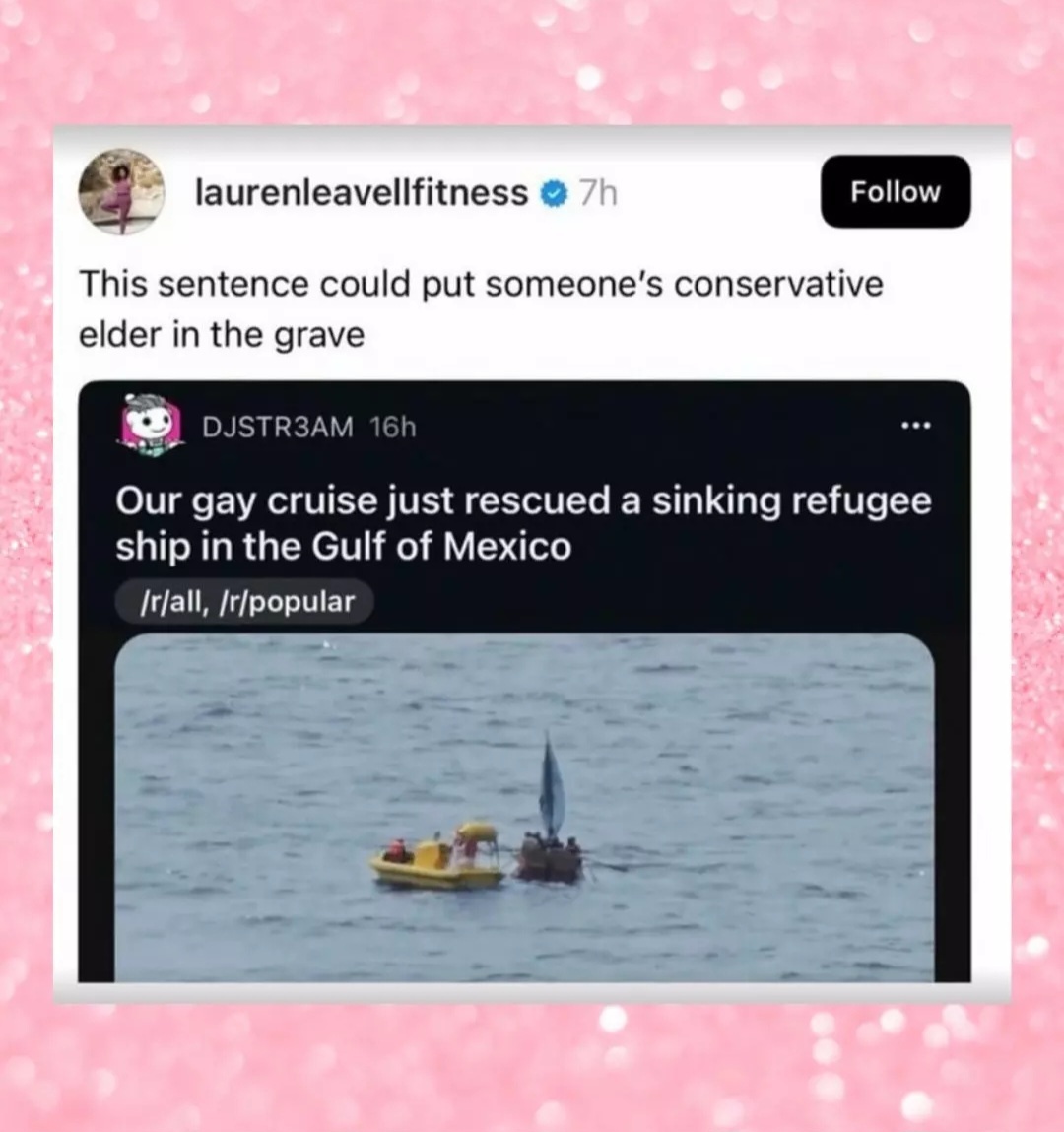Screen dimensions: 1064x1132
Task: Open the three-dot menu on quoted post
Action: tap(916, 426)
